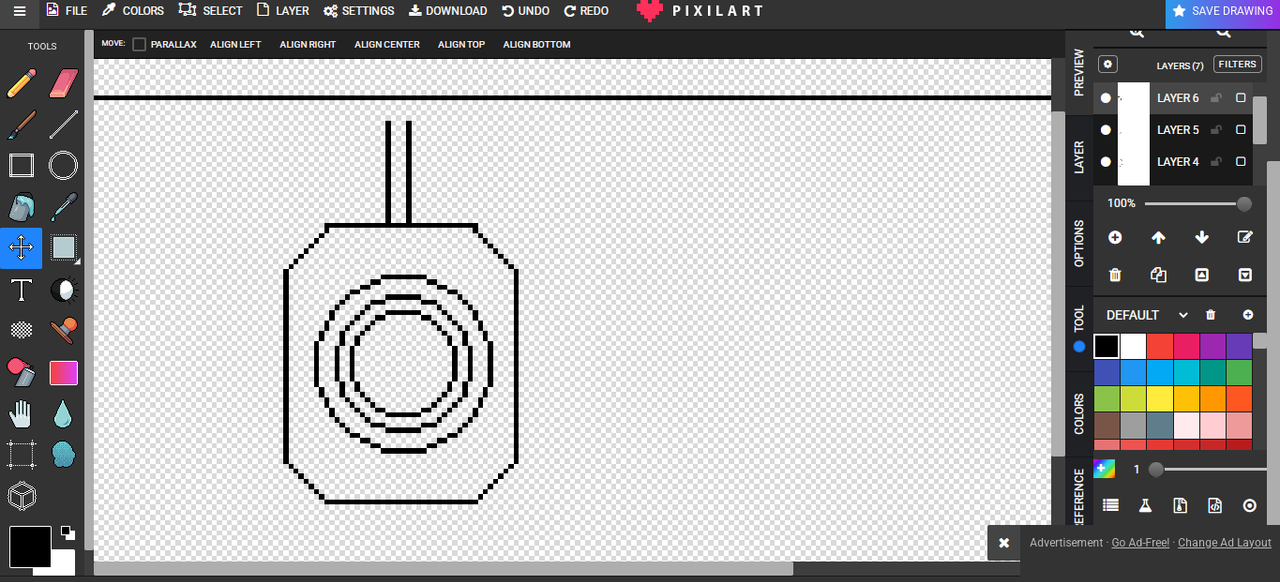Screen dimensions: 1280x582
Task: Select the Hand pan tool
Action: coord(21,413)
